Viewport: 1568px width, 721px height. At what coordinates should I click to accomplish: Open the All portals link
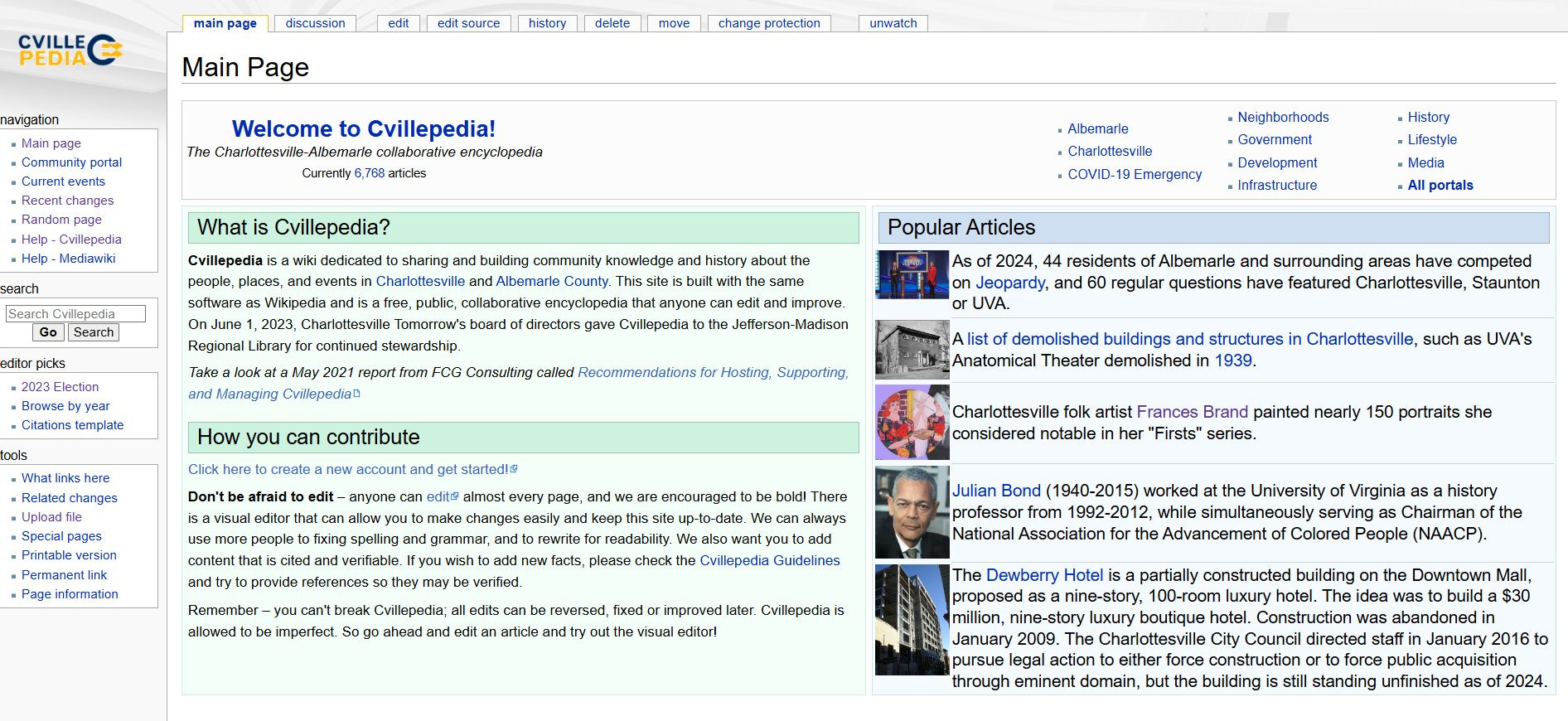point(1440,185)
